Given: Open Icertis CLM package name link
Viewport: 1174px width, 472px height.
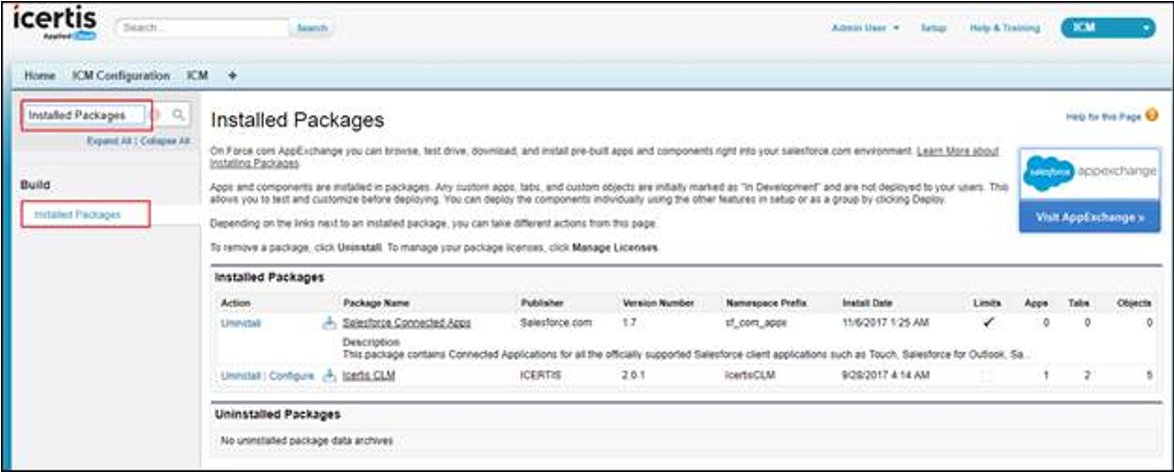Looking at the screenshot, I should pos(368,375).
